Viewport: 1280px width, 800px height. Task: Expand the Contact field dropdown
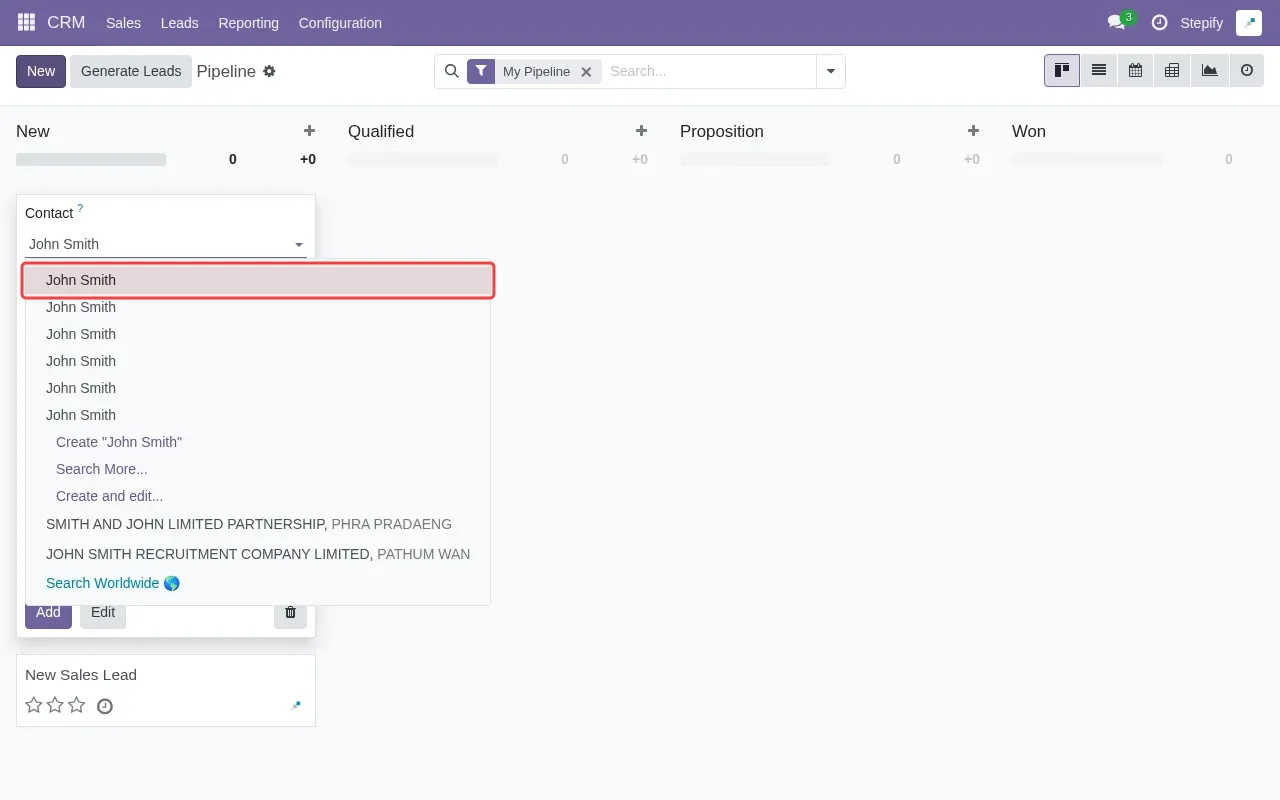[298, 244]
